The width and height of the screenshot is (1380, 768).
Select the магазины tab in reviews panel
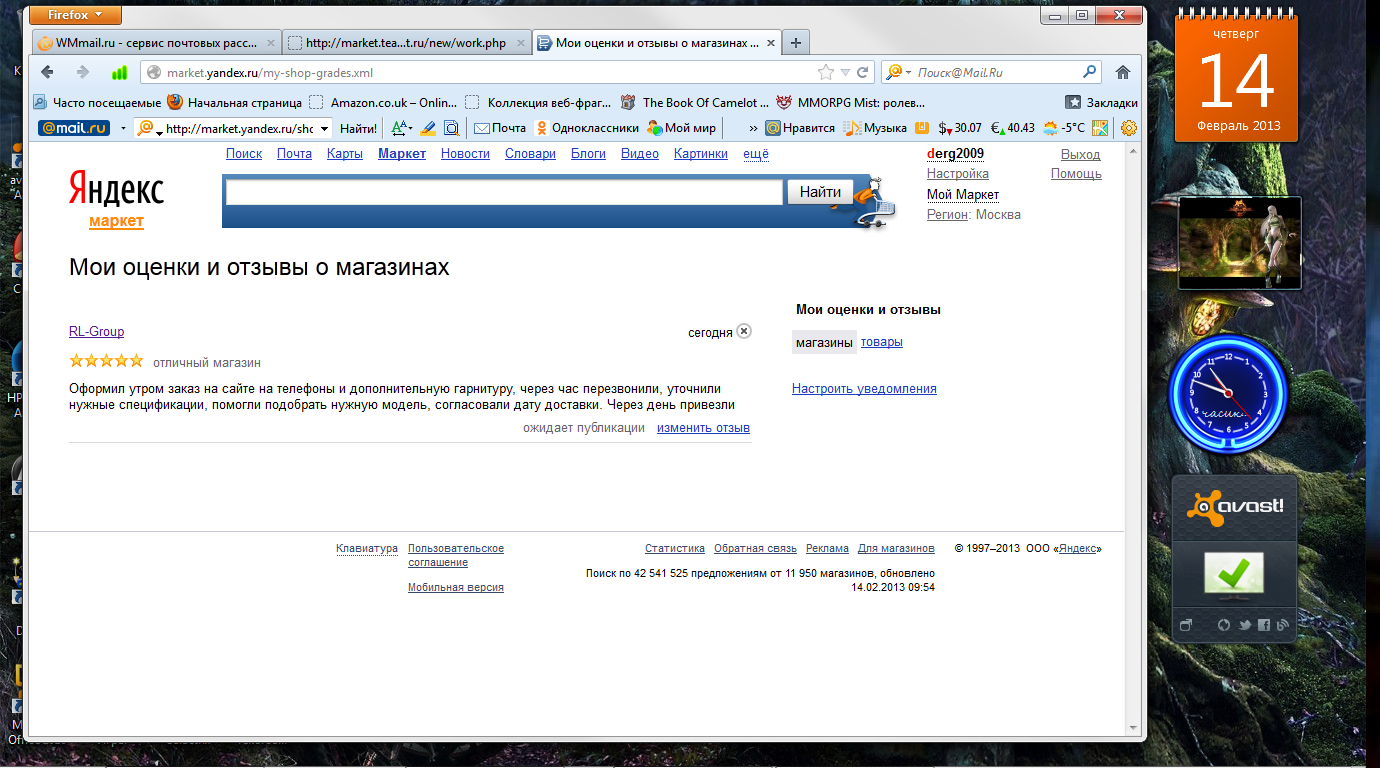pos(824,342)
